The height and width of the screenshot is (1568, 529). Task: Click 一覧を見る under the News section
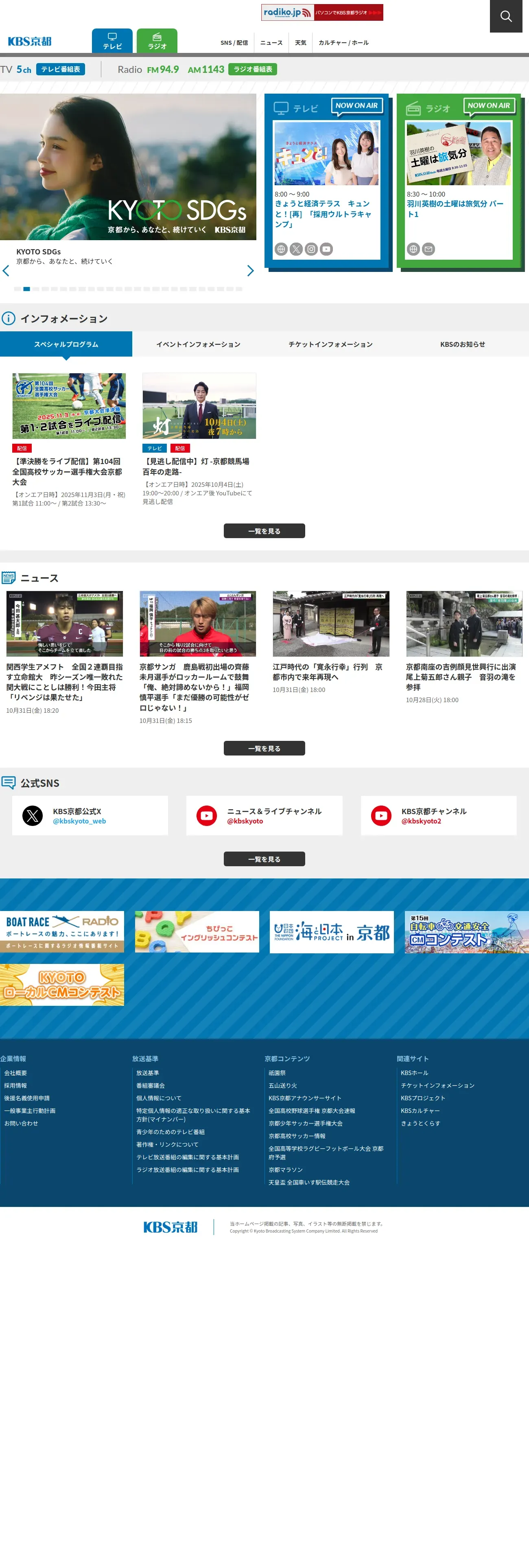pos(264,748)
